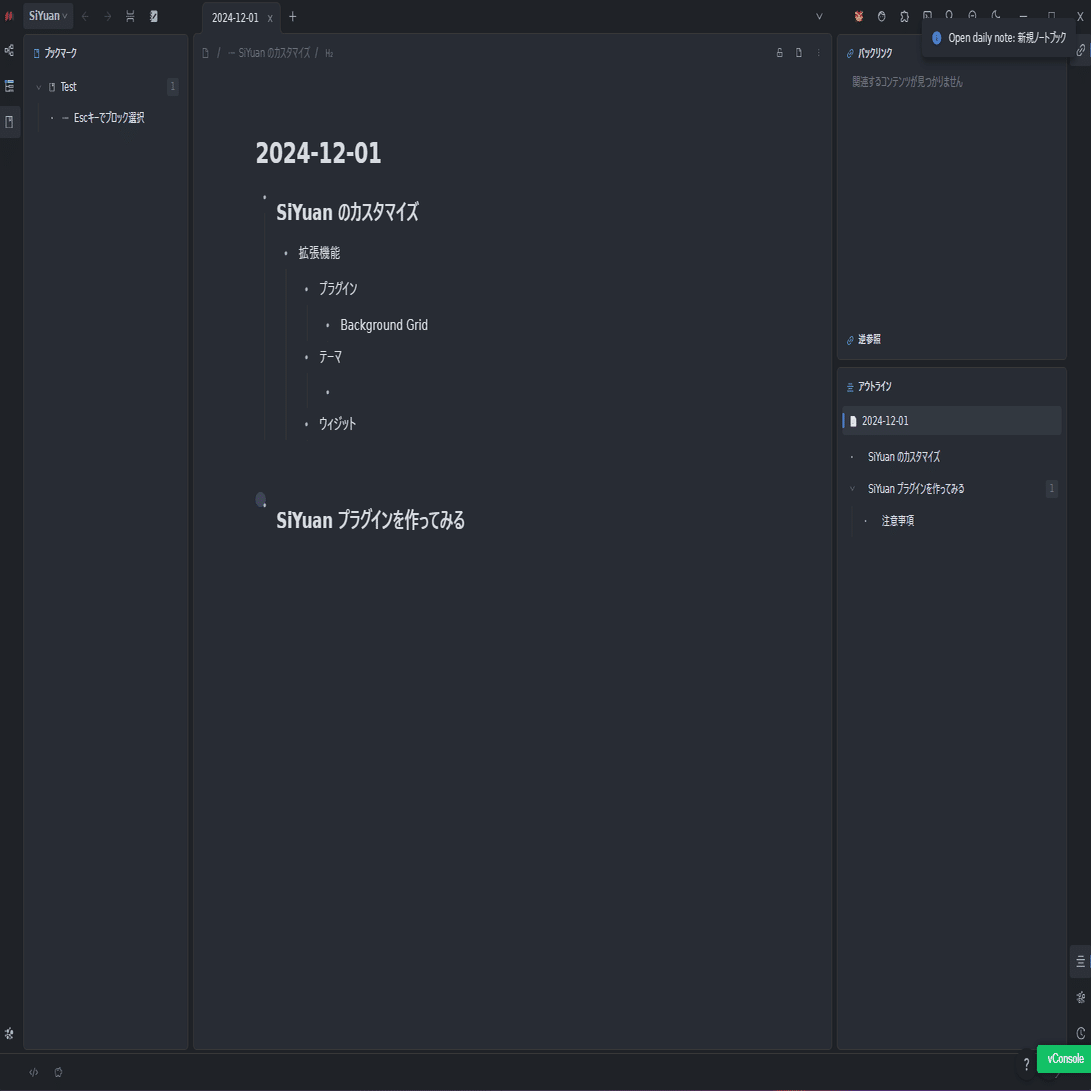Screen dimensions: 1091x1091
Task: Click the ウィジェット list item
Action: [x=337, y=424]
